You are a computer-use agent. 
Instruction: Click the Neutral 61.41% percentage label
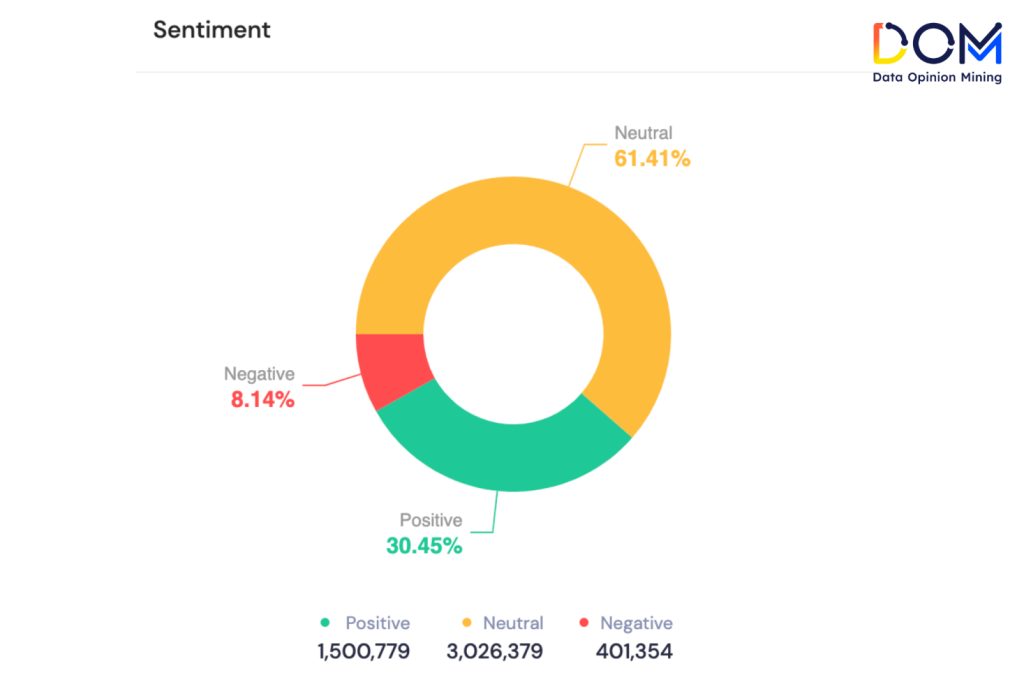(652, 158)
